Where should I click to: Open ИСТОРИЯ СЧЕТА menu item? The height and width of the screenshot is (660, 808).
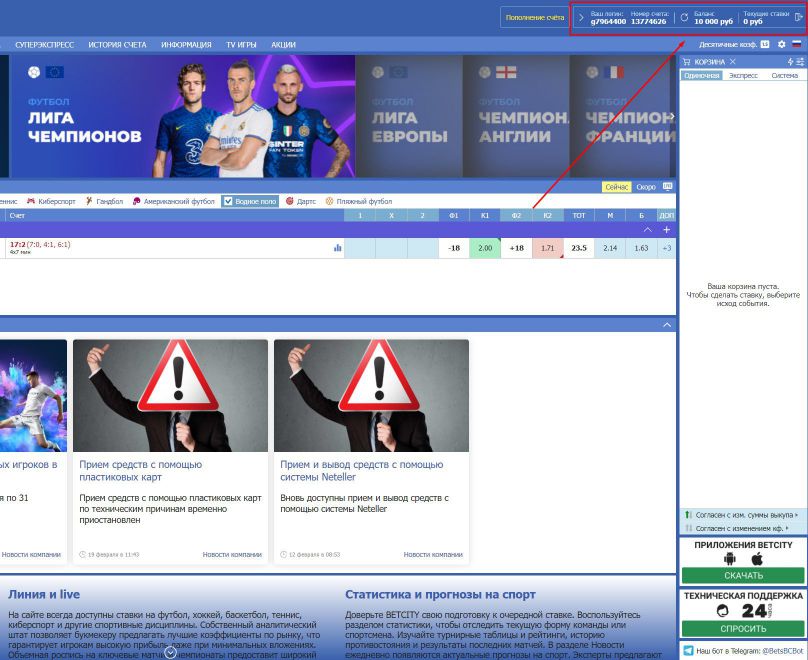click(x=117, y=45)
